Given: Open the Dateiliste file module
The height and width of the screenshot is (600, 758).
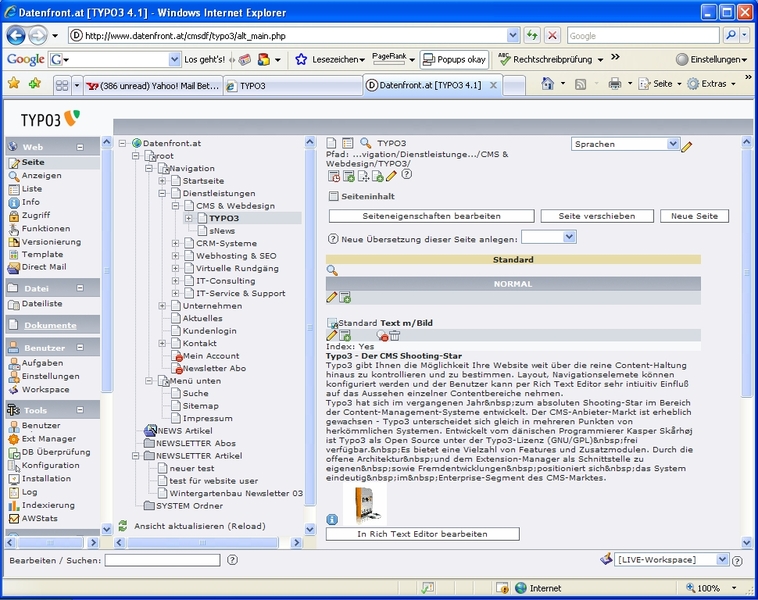Looking at the screenshot, I should (42, 304).
